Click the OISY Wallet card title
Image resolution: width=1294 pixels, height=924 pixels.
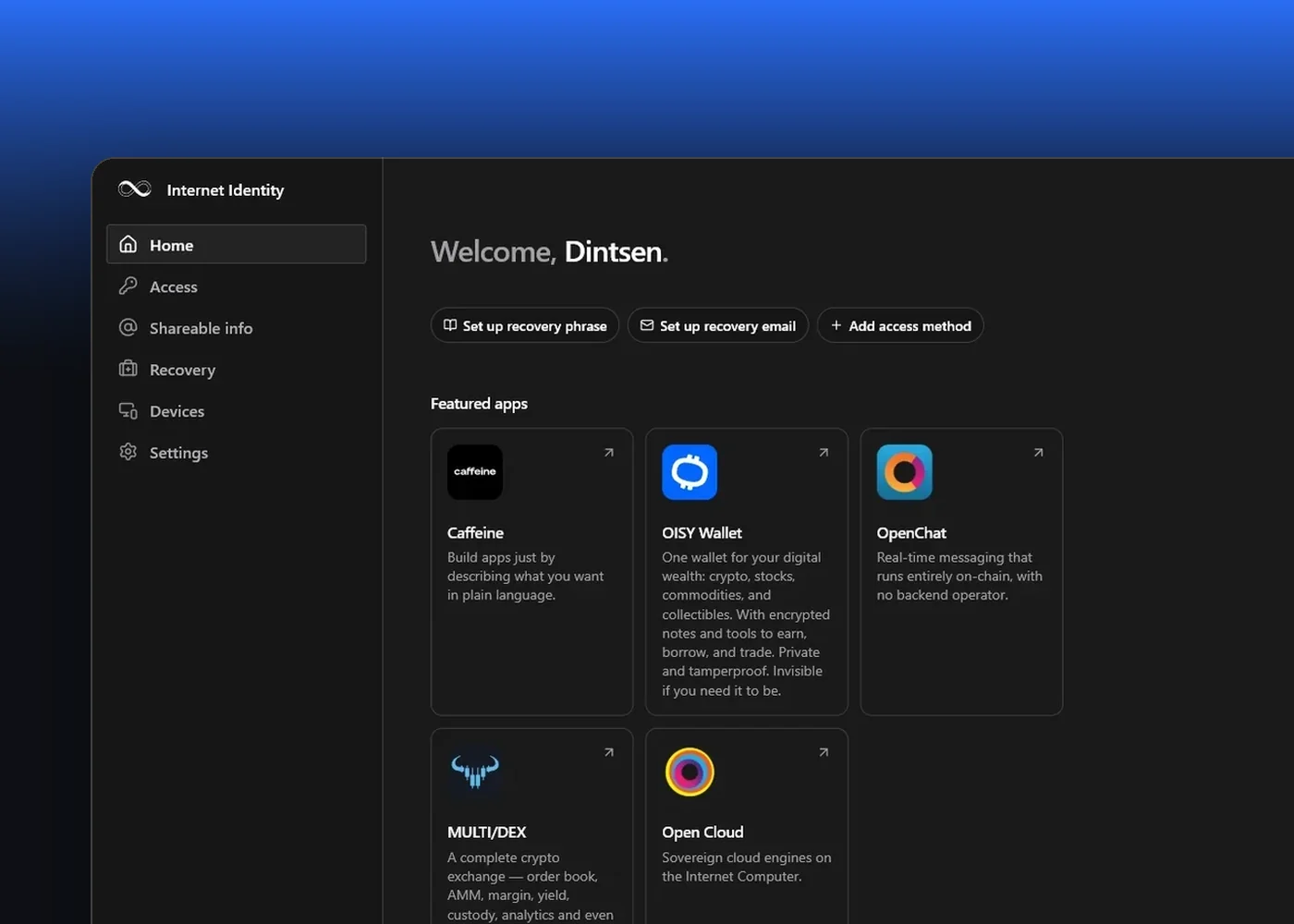click(702, 533)
